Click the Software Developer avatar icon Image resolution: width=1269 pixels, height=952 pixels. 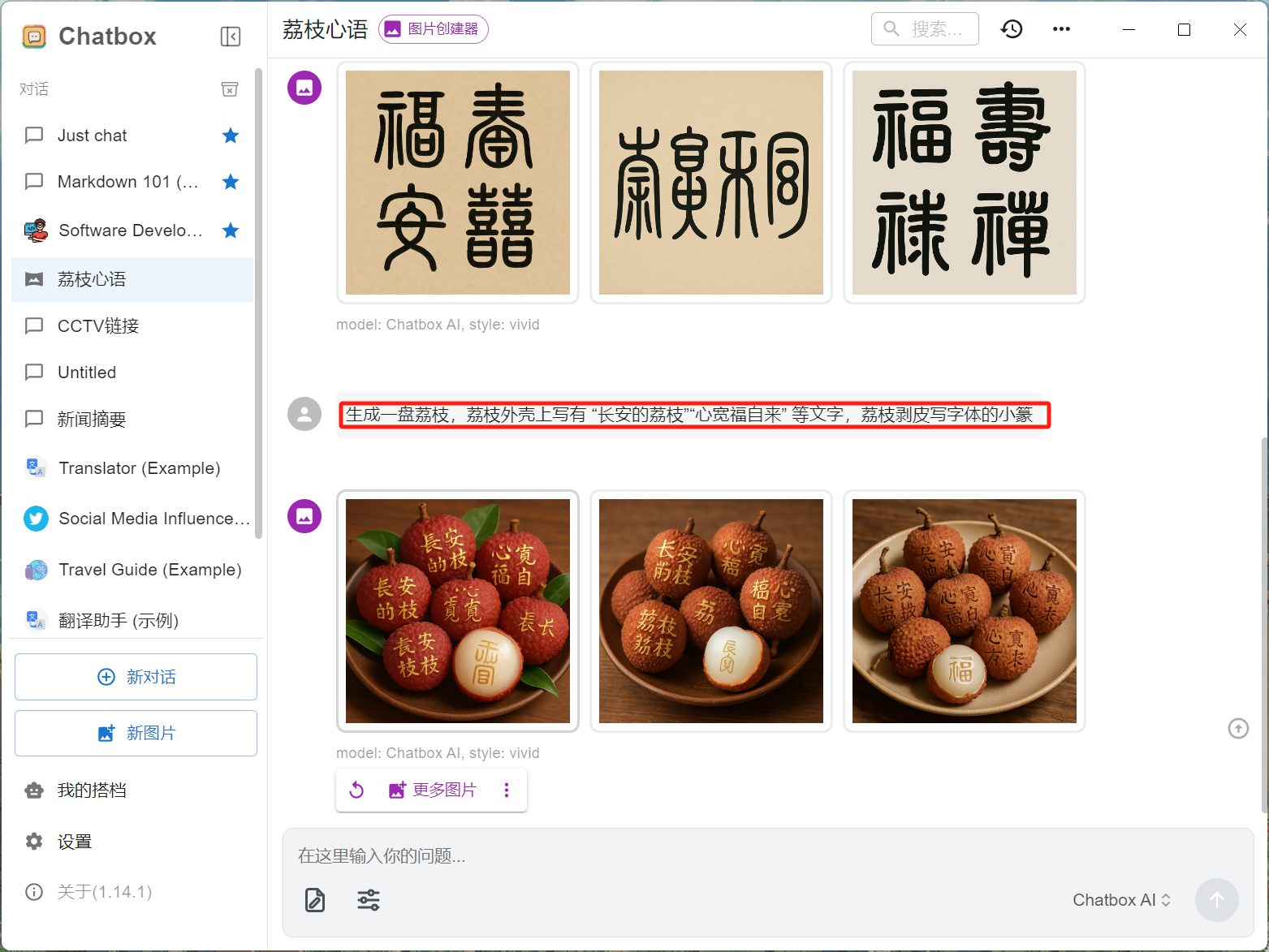click(36, 230)
